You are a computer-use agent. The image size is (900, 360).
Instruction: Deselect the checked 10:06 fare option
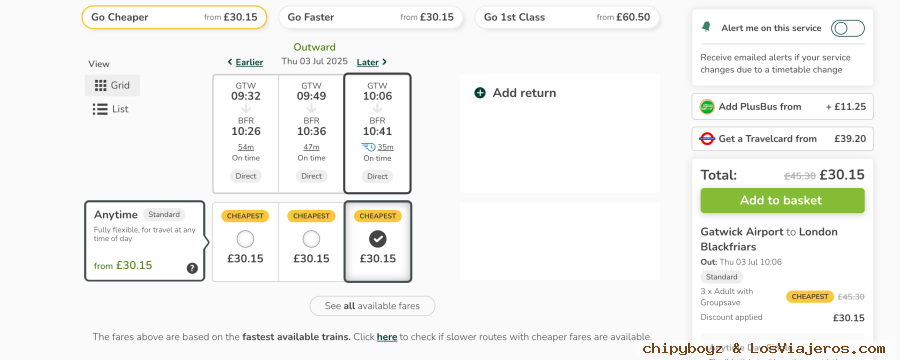378,239
